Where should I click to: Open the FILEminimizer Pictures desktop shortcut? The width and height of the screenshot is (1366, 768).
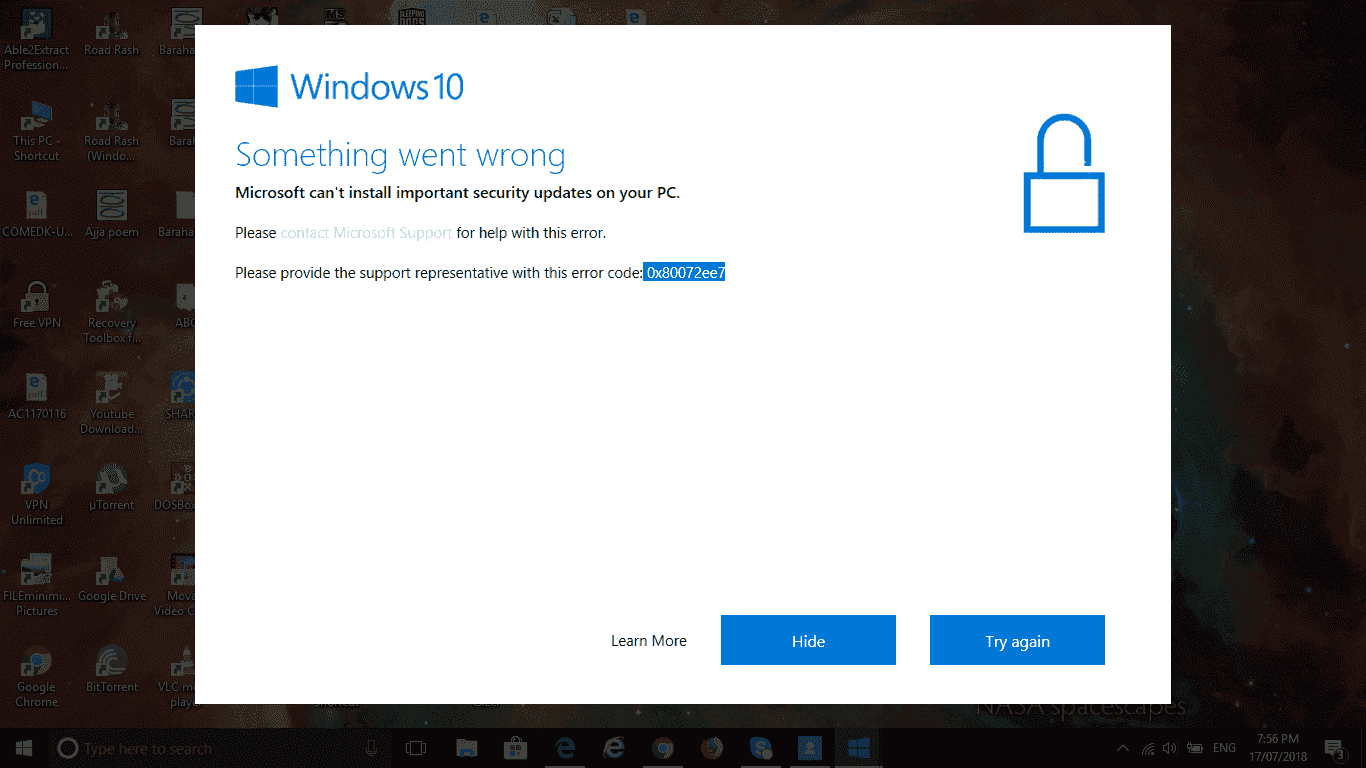[x=37, y=585]
